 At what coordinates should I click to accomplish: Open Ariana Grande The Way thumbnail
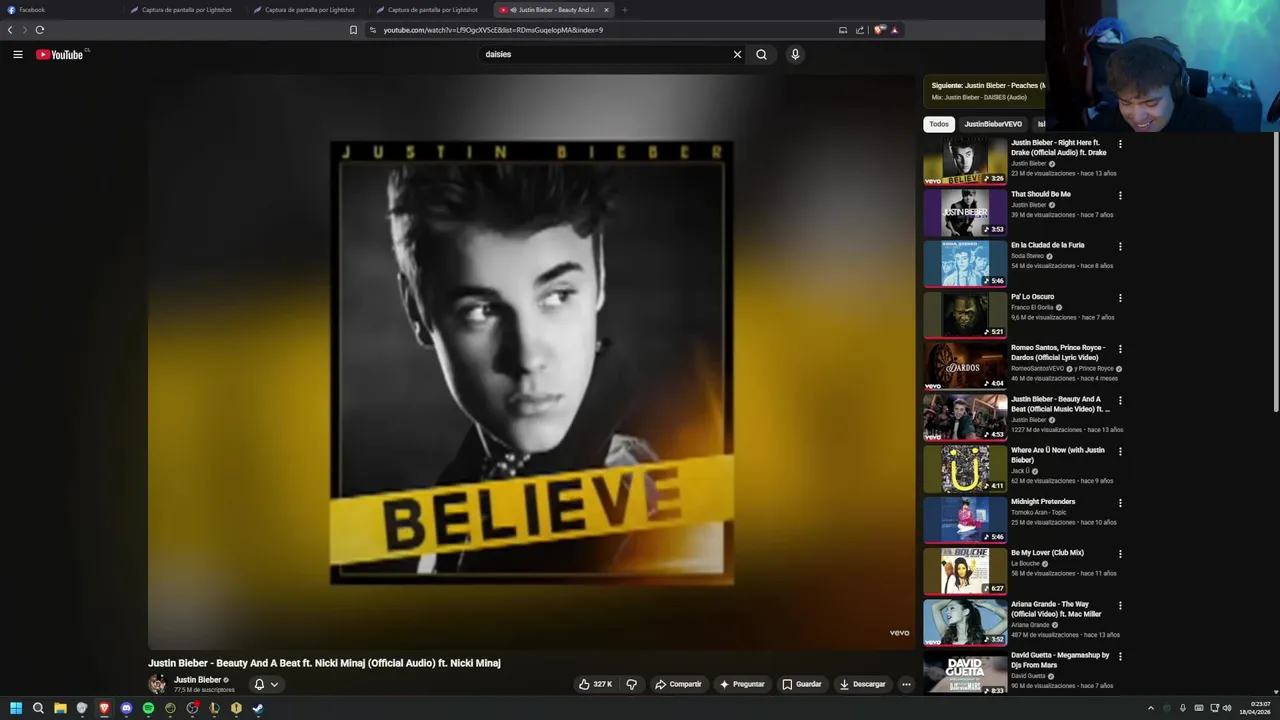coord(965,622)
